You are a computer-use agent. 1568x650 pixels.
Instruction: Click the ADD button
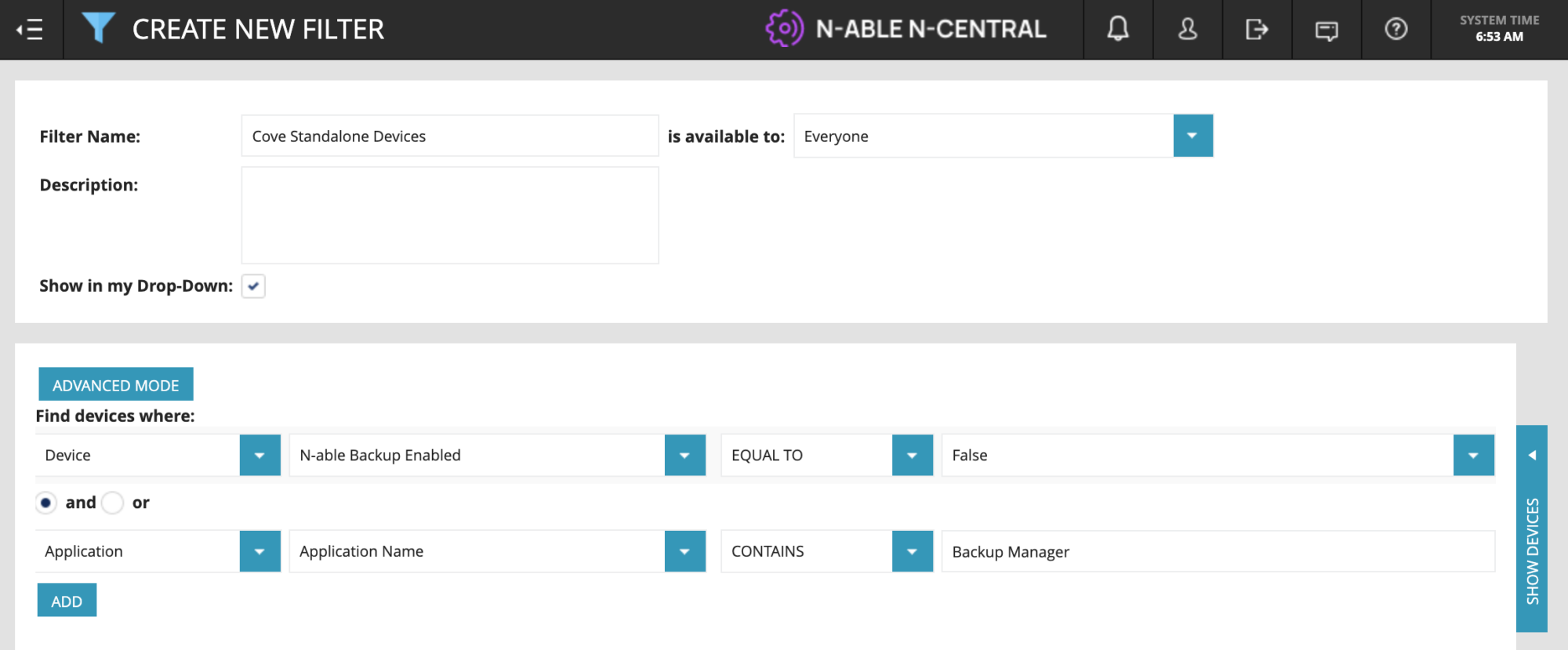pyautogui.click(x=67, y=601)
